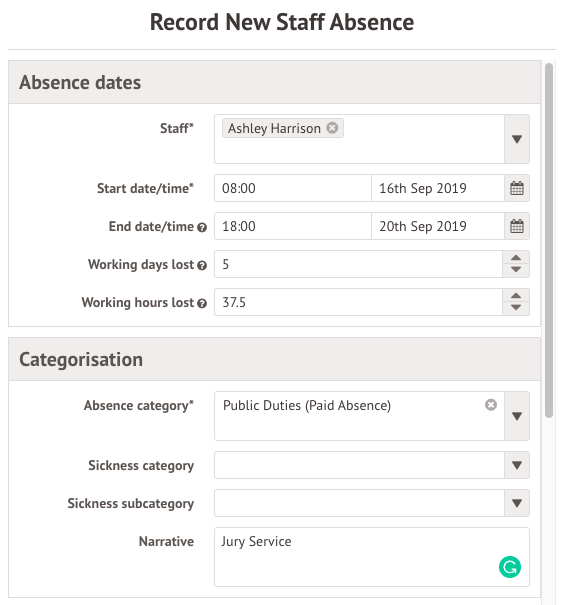Click the 18:00 end time field

(293, 226)
